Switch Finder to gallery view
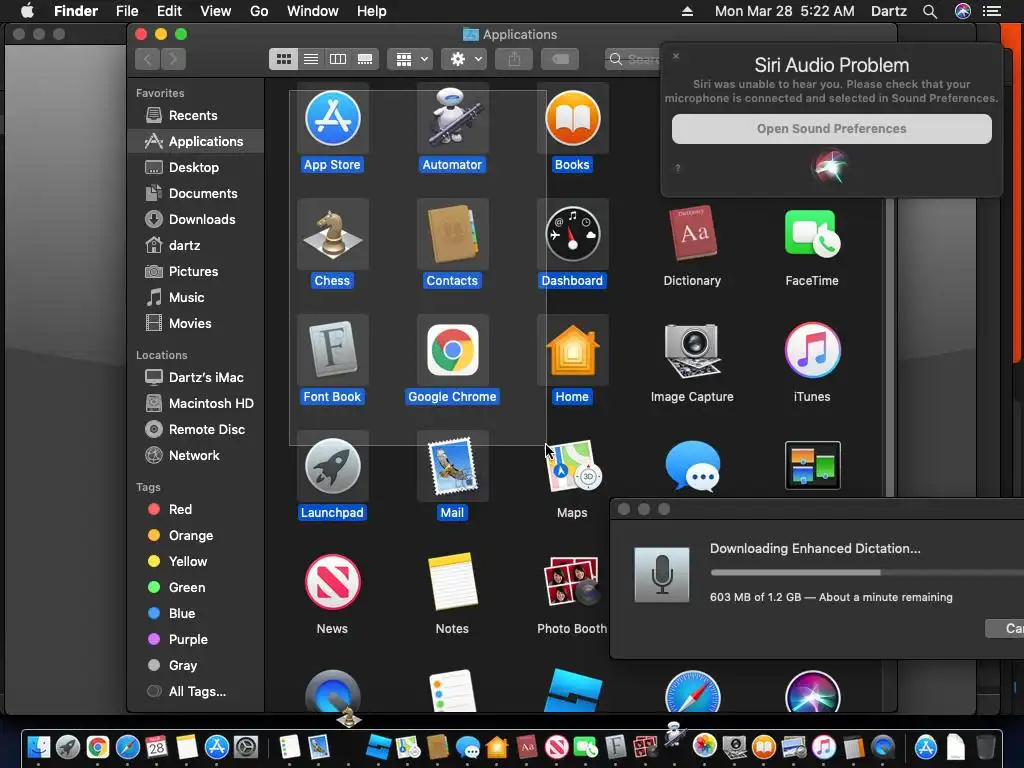Screen dimensions: 1024x768 [365, 59]
